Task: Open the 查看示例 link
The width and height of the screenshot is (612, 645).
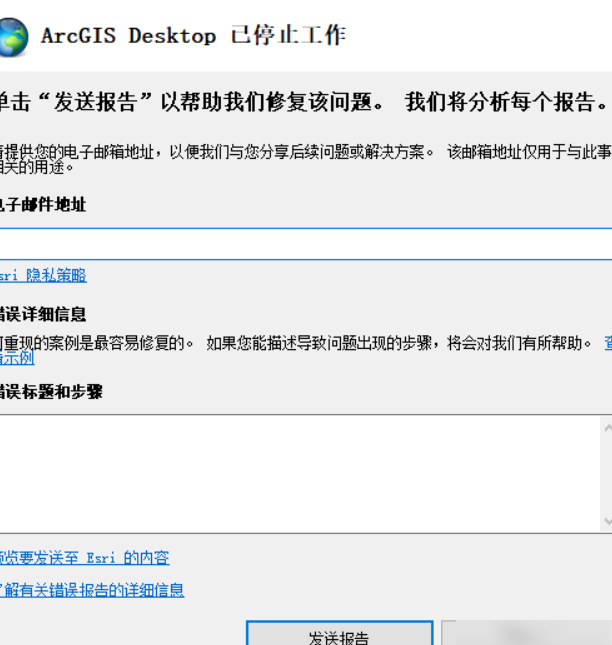Action: click(17, 358)
